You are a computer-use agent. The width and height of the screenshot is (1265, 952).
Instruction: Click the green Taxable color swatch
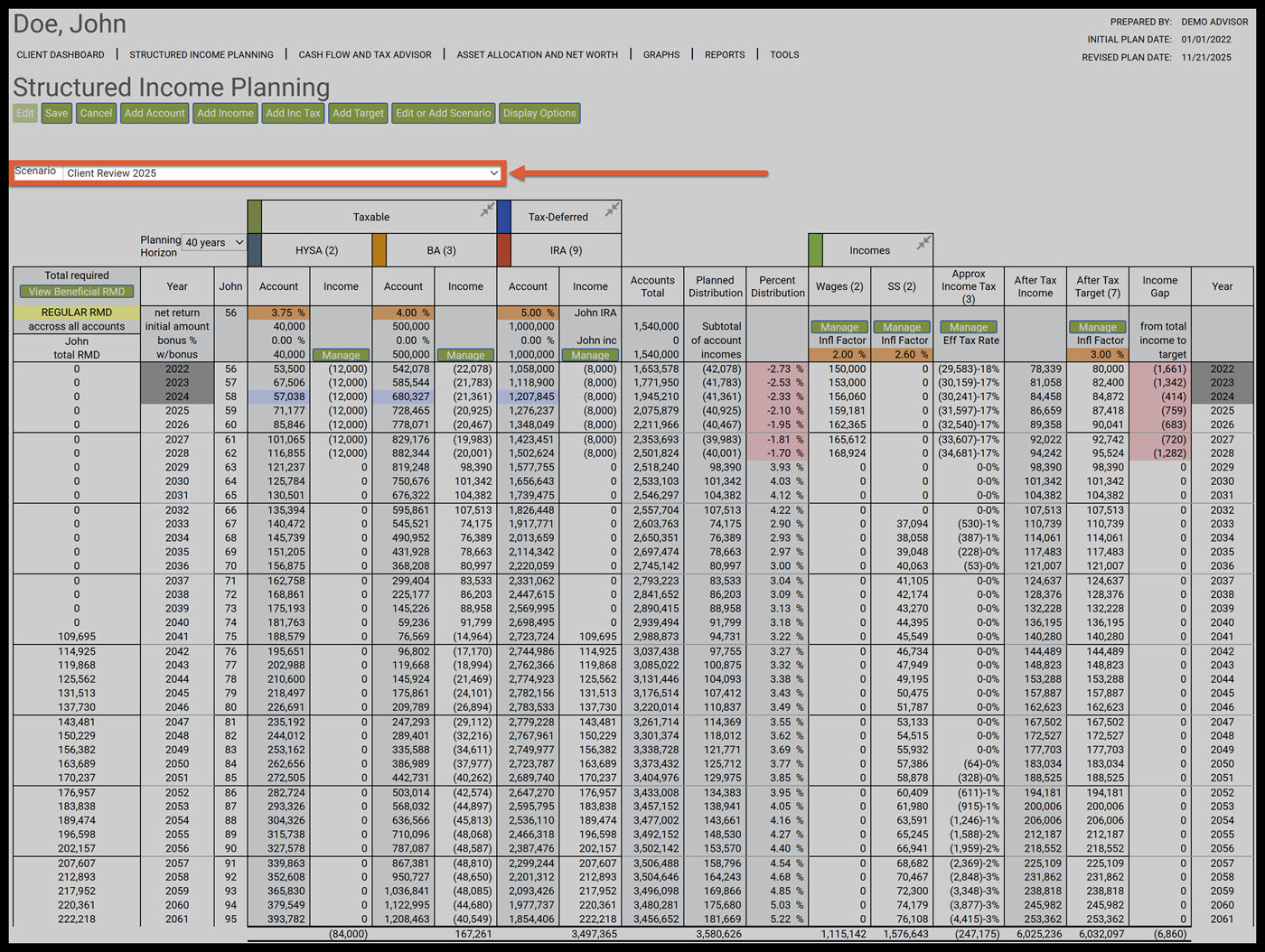click(x=255, y=217)
